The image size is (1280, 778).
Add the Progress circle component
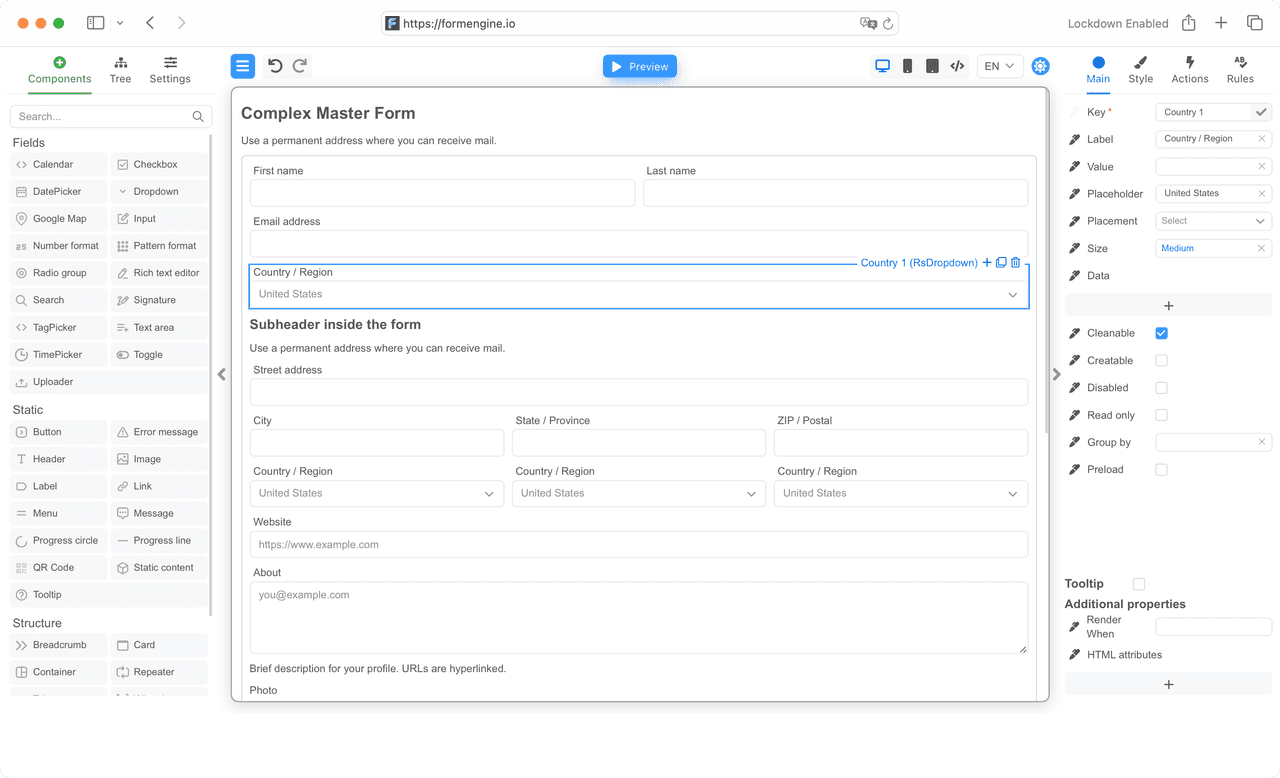point(58,540)
